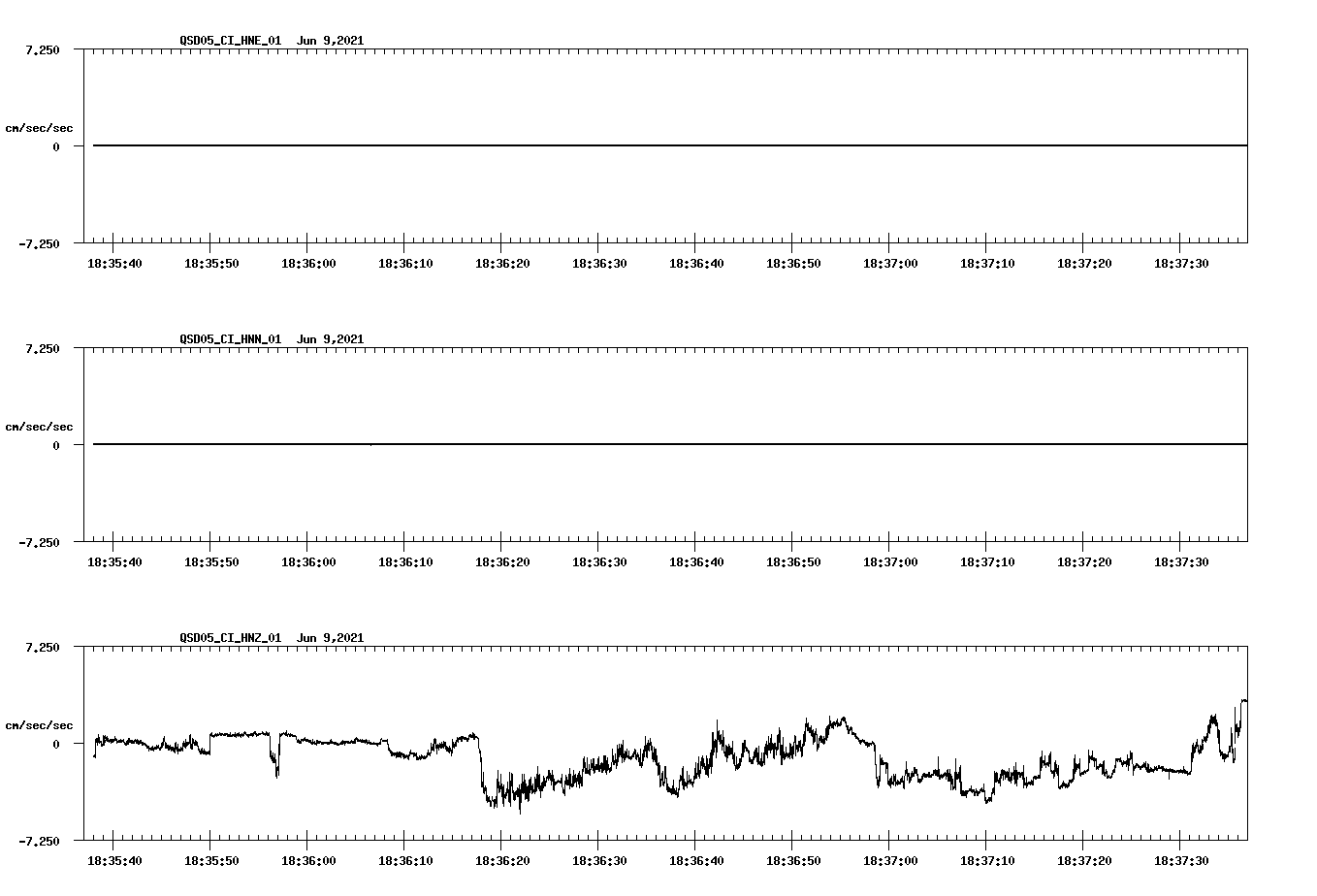
Task: Click the 18:37:30 time label under HNZ plot
Action: click(x=1181, y=861)
